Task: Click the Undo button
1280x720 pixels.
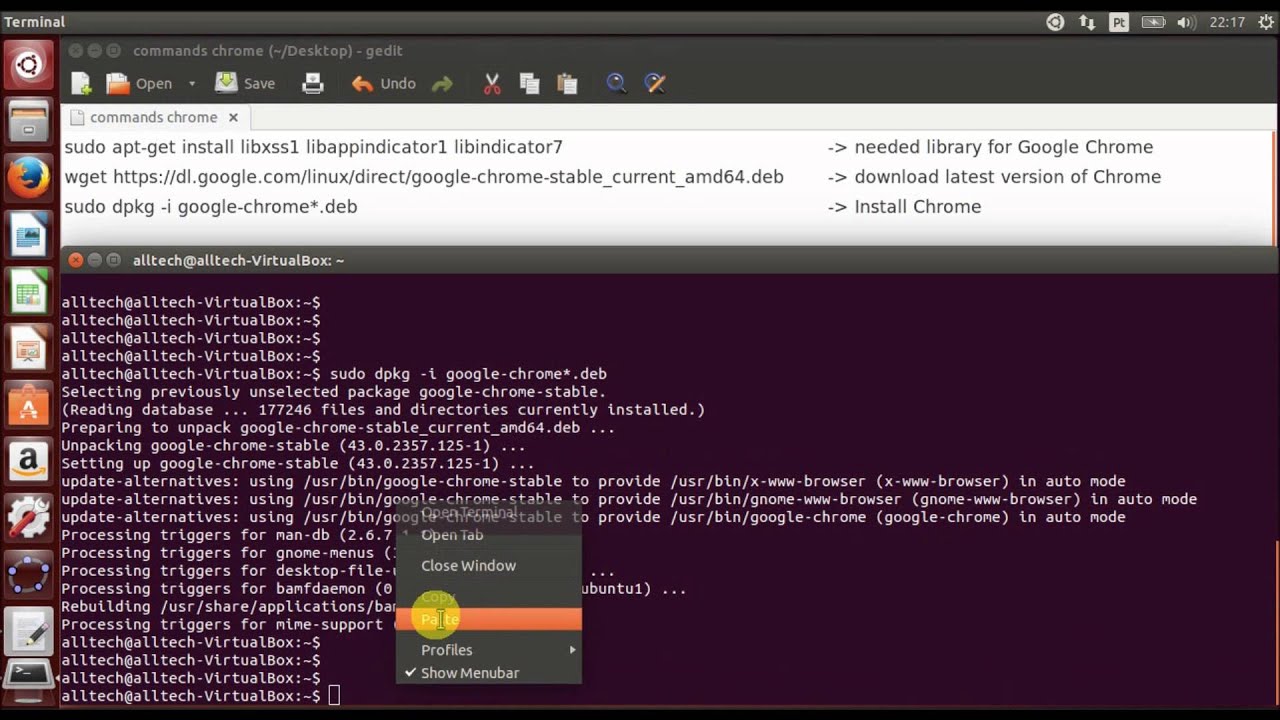Action: coord(384,84)
